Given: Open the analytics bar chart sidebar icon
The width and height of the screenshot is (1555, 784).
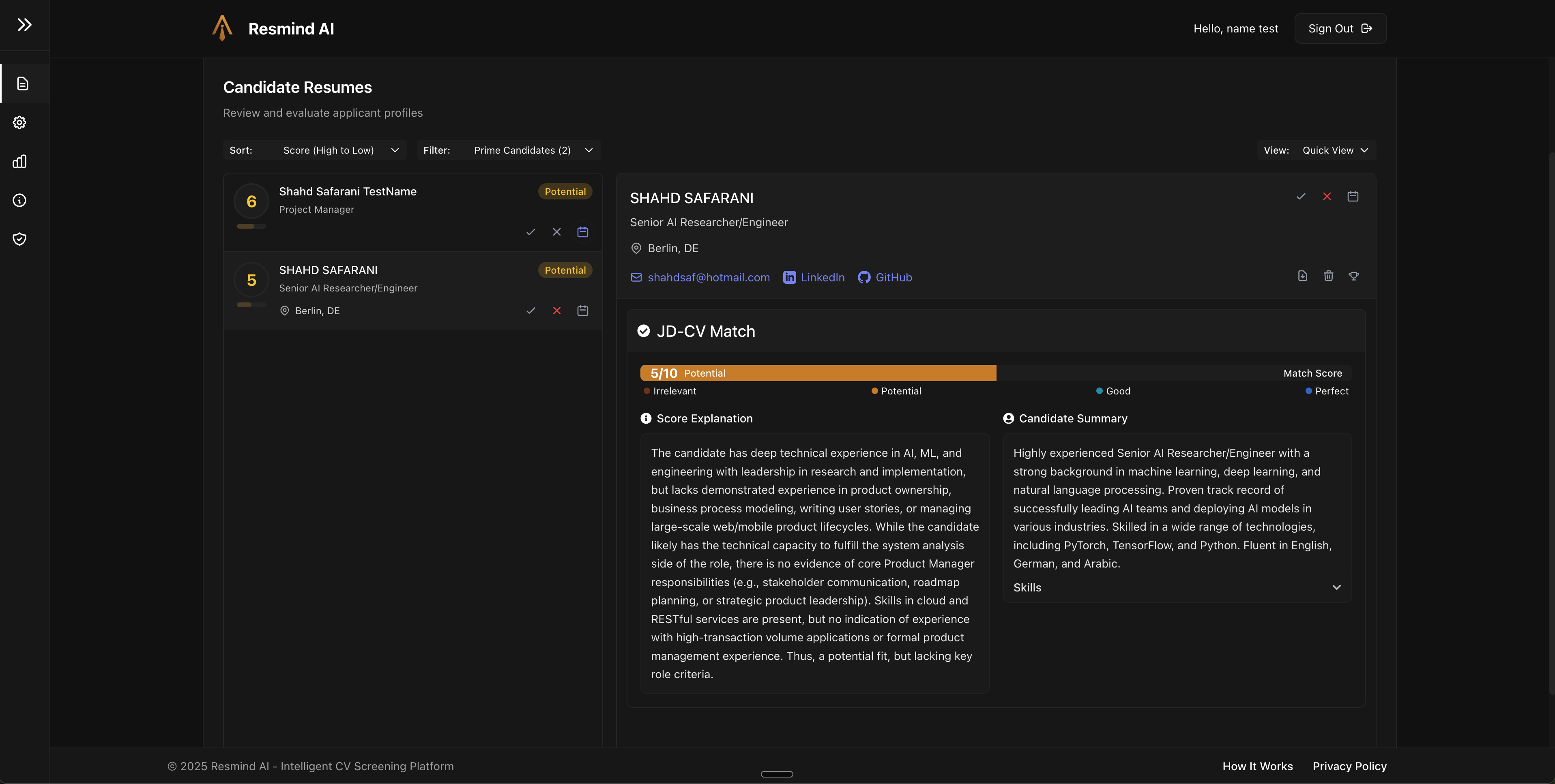Looking at the screenshot, I should (20, 161).
